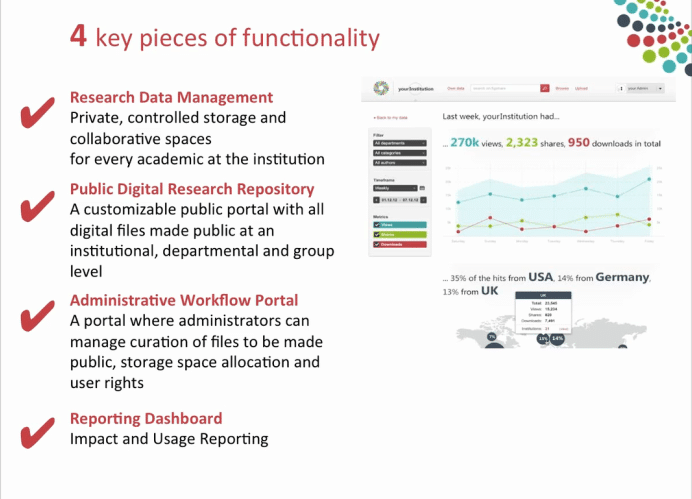Open the All categories filter dropdown
This screenshot has width=692, height=499.
(x=400, y=153)
